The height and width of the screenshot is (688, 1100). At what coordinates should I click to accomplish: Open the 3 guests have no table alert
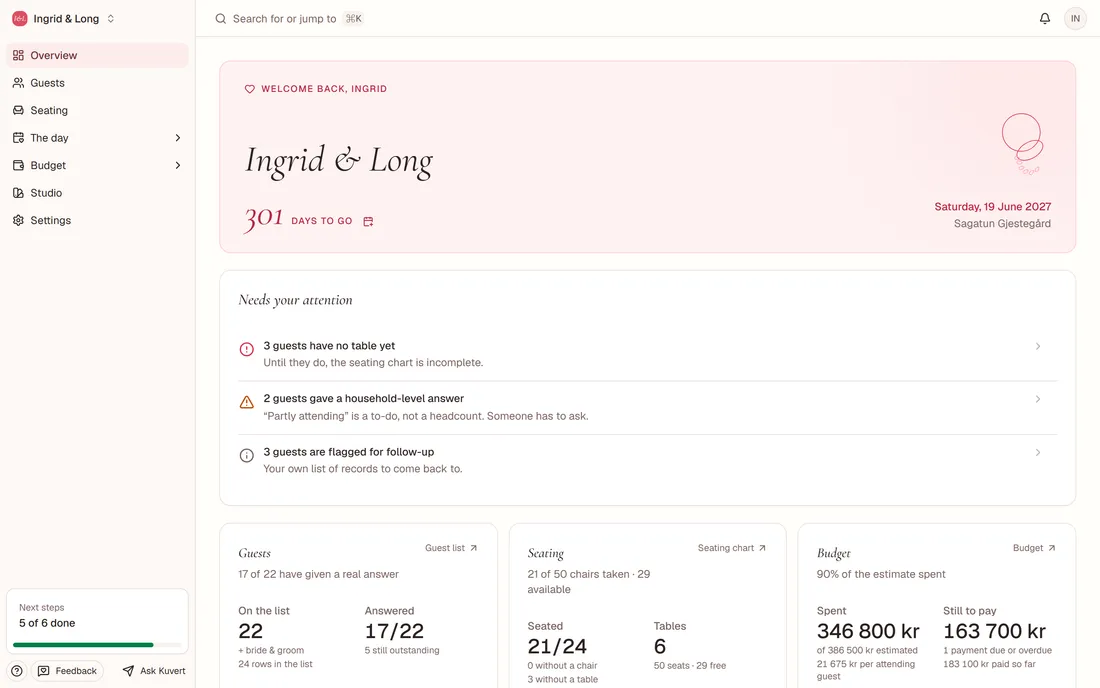coord(648,354)
